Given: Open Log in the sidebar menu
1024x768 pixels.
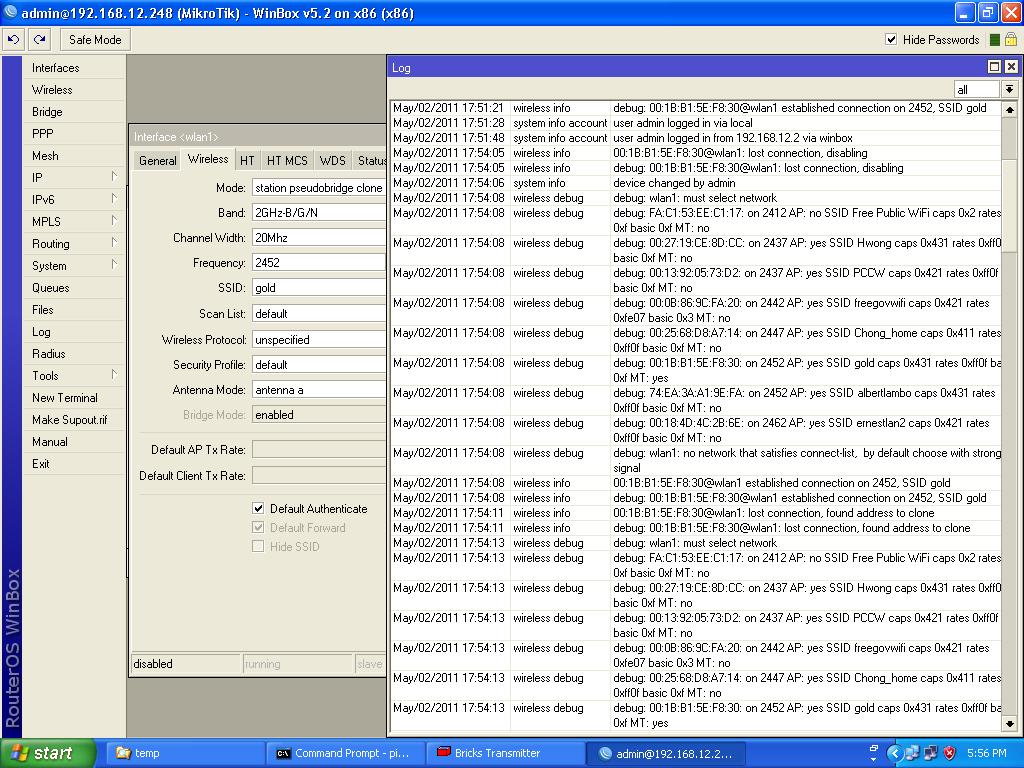Looking at the screenshot, I should (73, 332).
